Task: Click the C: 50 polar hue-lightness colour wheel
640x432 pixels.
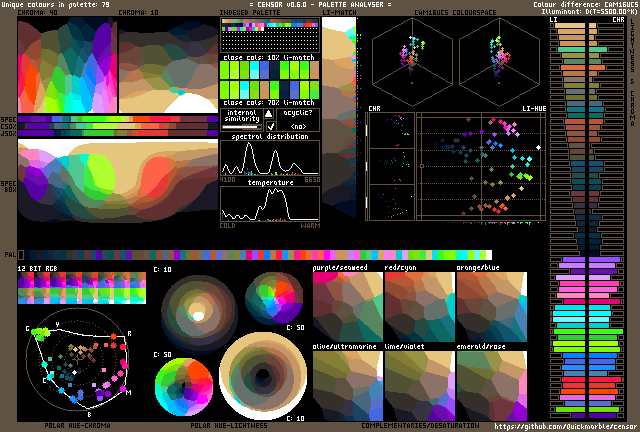Action: coord(186,386)
